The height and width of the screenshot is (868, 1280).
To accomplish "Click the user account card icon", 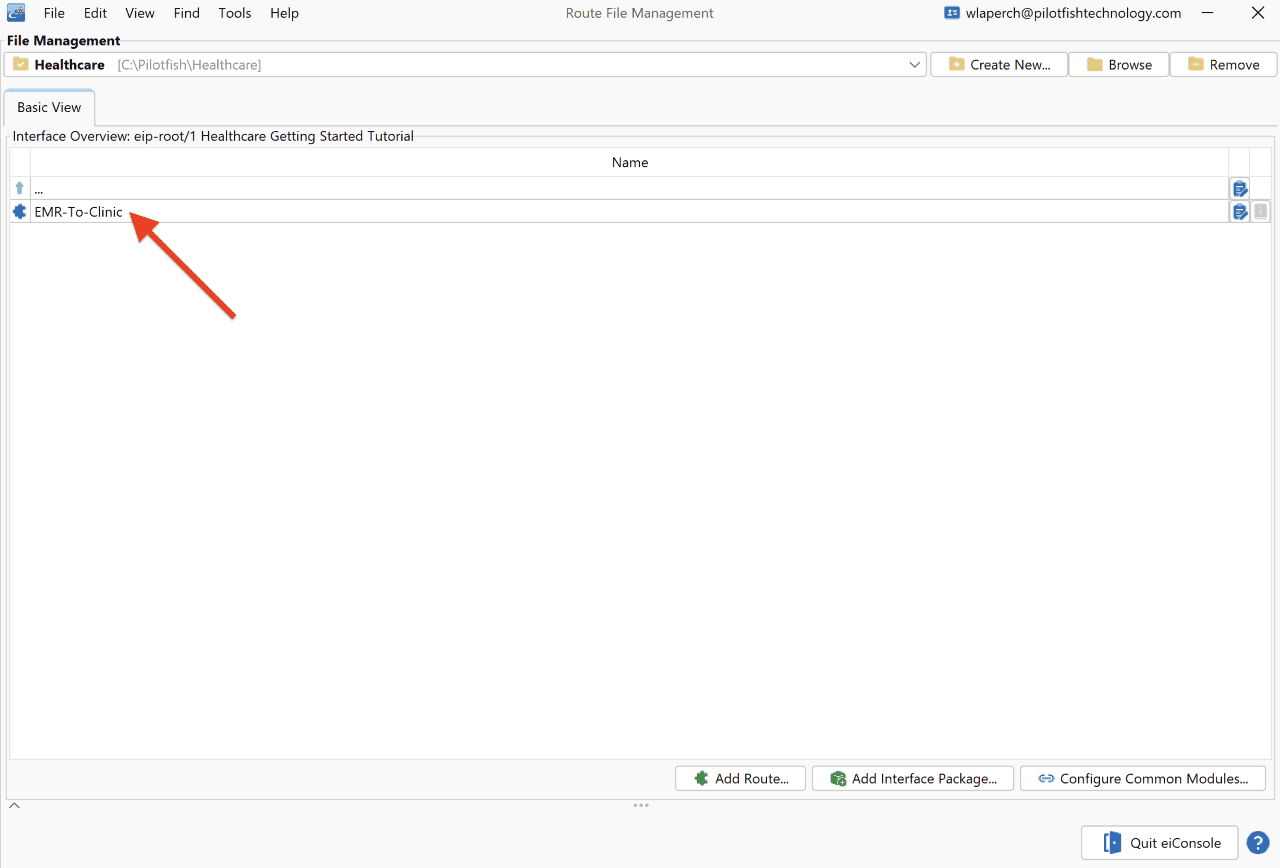I will (952, 13).
